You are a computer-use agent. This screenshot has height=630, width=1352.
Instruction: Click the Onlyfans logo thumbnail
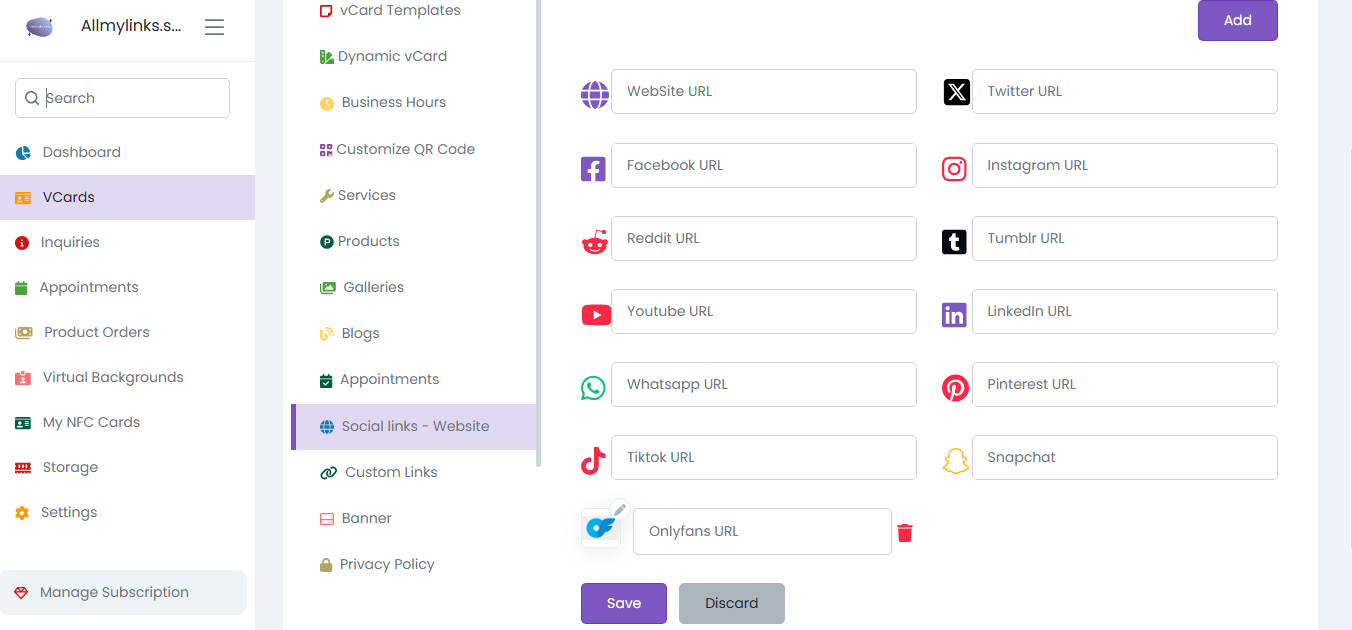click(600, 528)
